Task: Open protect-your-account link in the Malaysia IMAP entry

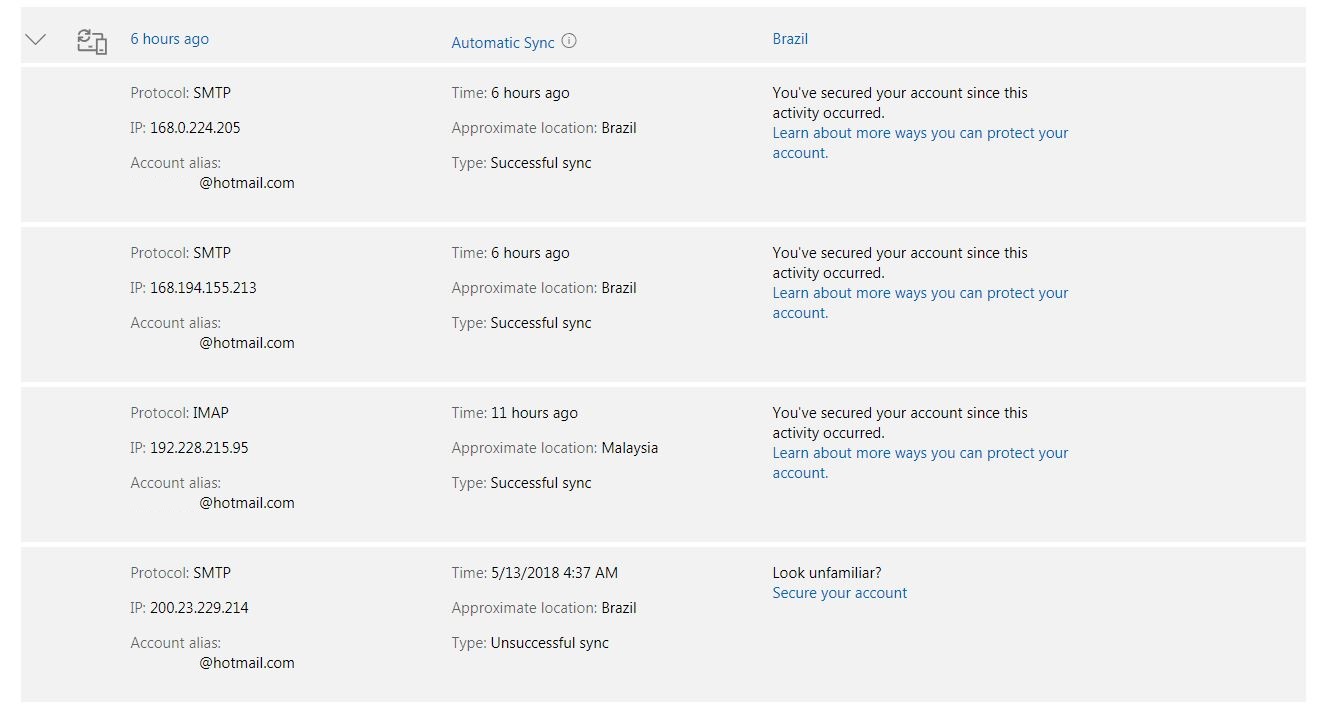Action: [920, 463]
